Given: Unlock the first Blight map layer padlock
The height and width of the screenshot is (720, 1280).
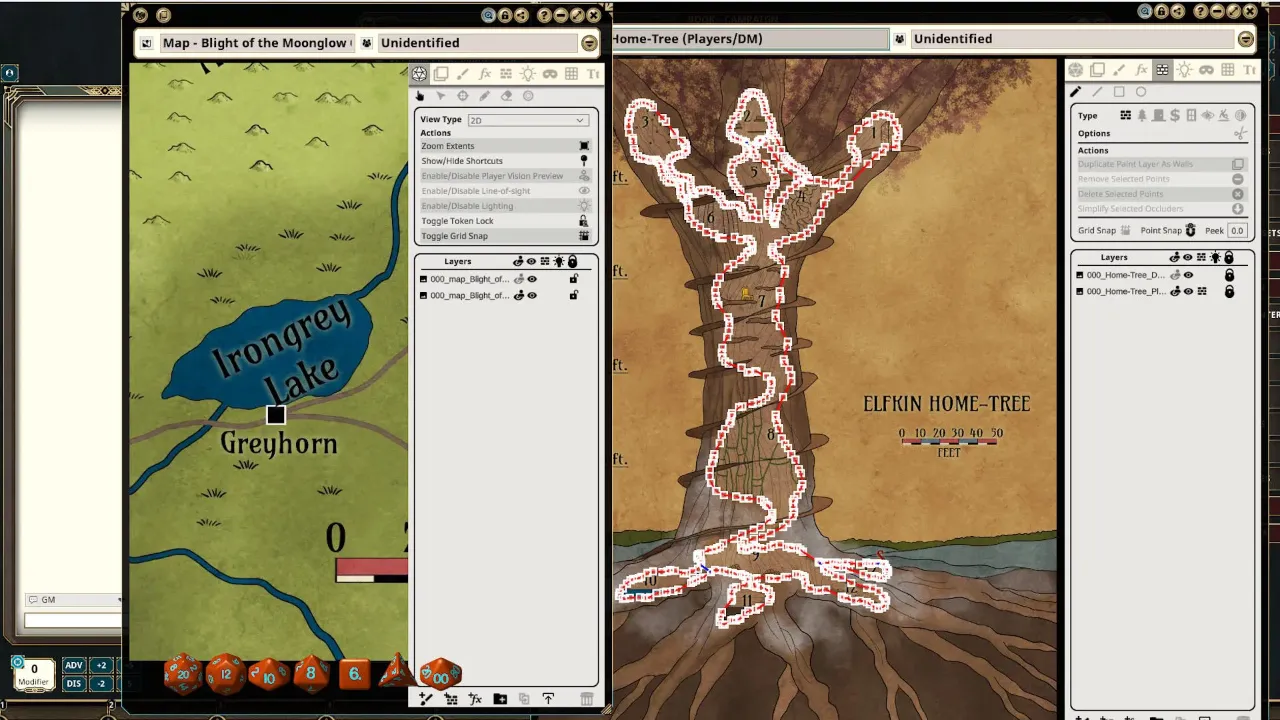Looking at the screenshot, I should [574, 279].
